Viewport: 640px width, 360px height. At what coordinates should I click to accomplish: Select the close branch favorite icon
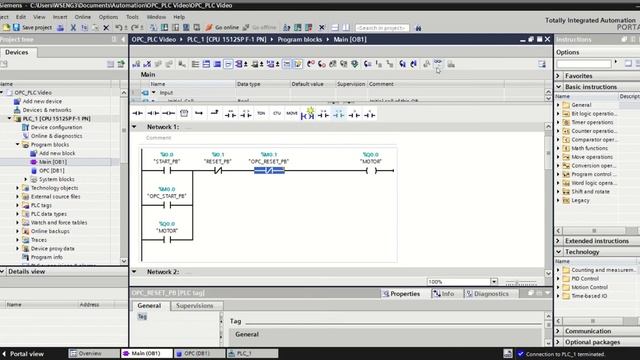214,113
